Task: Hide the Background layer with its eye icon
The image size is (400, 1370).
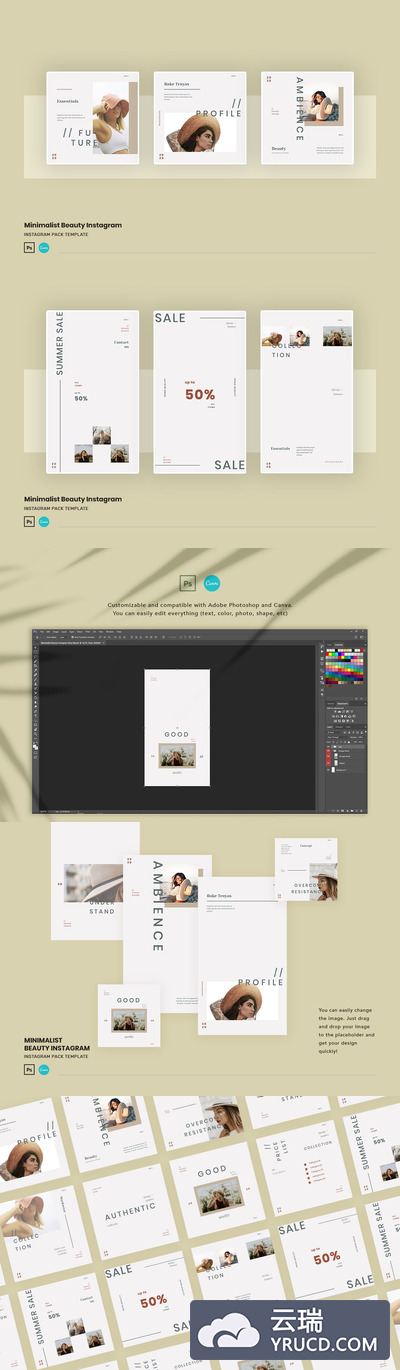Action: pos(328,770)
